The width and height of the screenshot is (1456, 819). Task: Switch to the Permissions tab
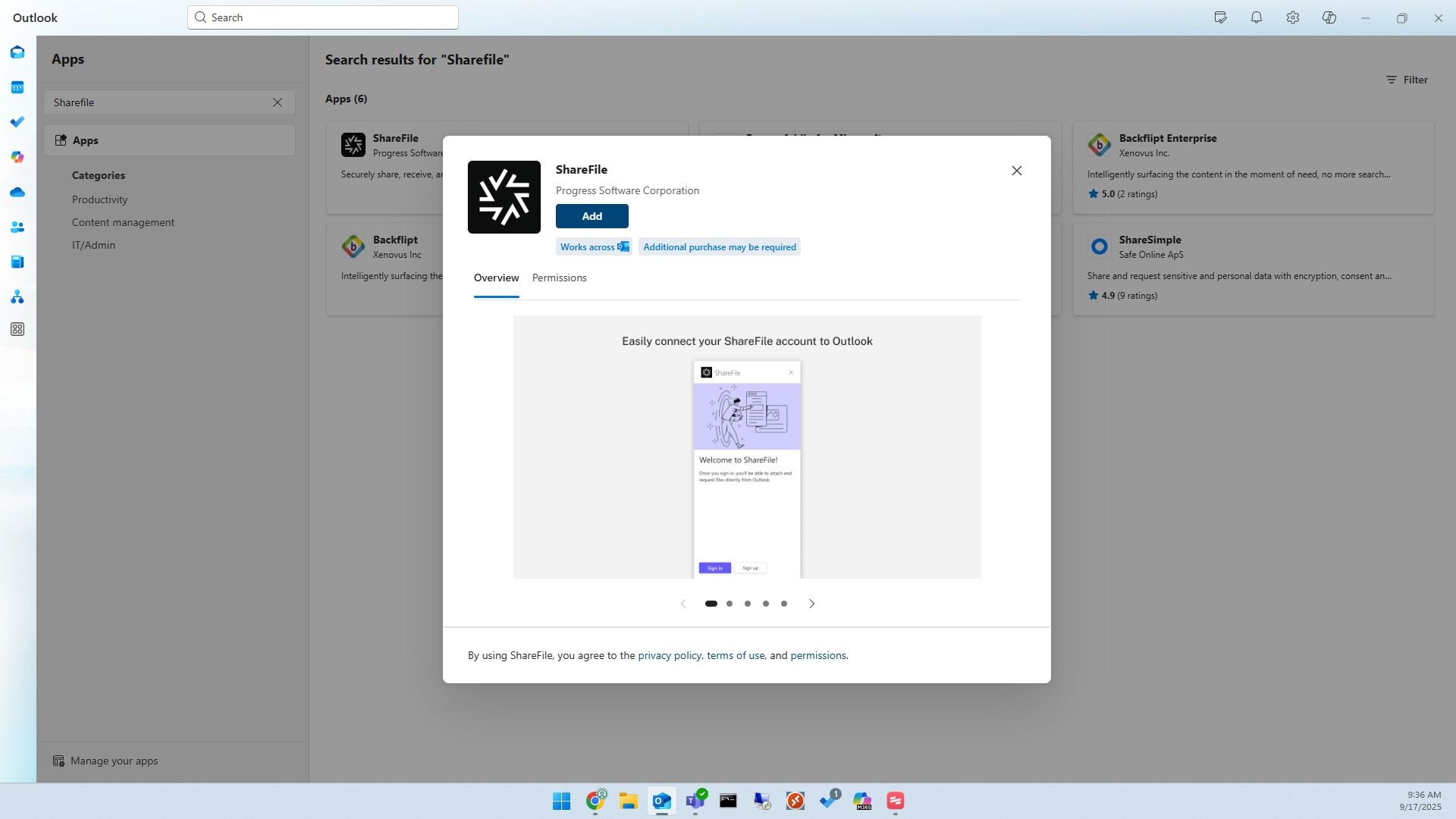(x=559, y=278)
